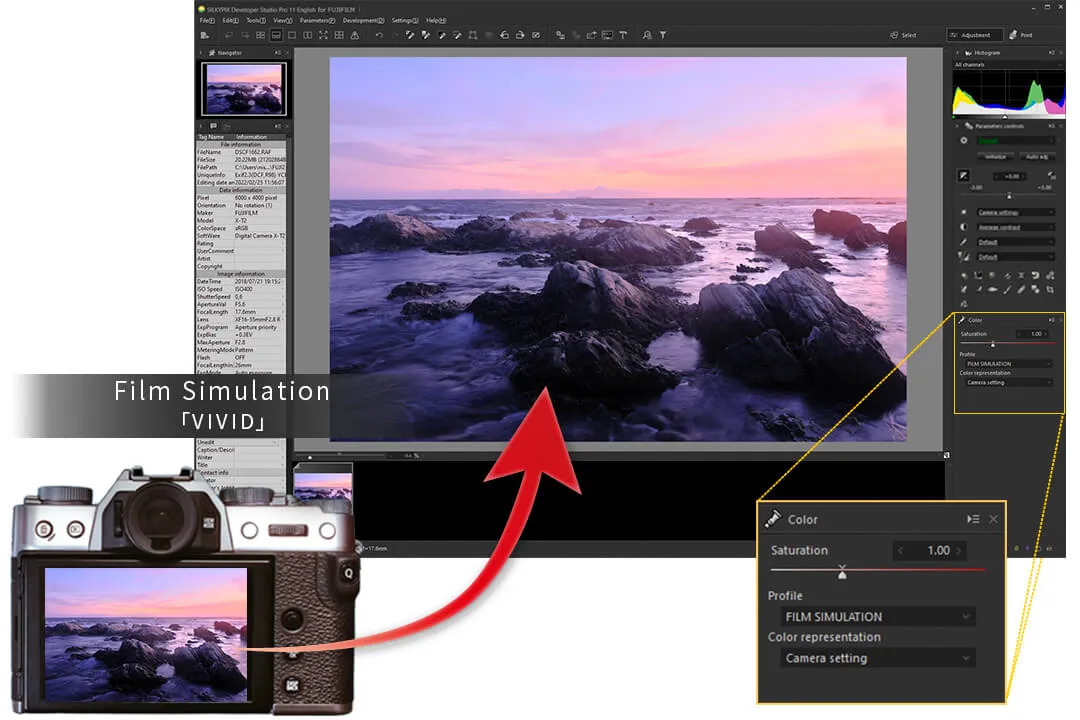Click the Data information section header

[240, 190]
